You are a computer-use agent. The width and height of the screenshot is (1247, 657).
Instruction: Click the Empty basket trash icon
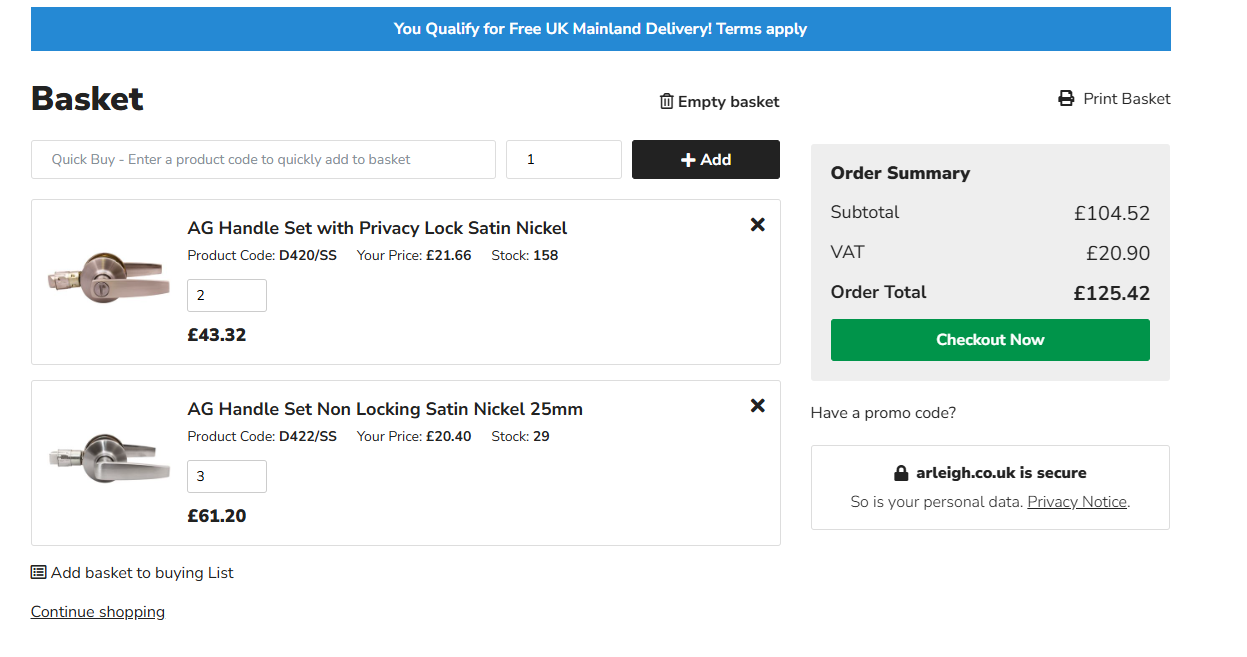(x=667, y=101)
